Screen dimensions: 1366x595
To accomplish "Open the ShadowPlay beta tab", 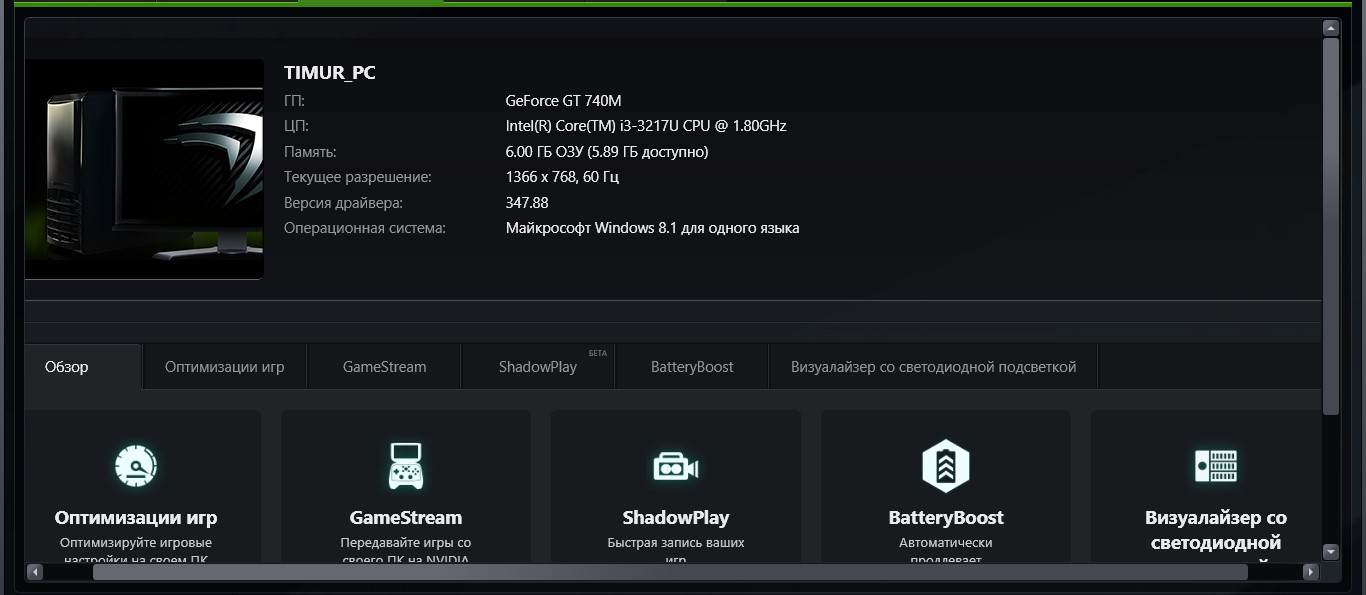I will click(x=538, y=367).
